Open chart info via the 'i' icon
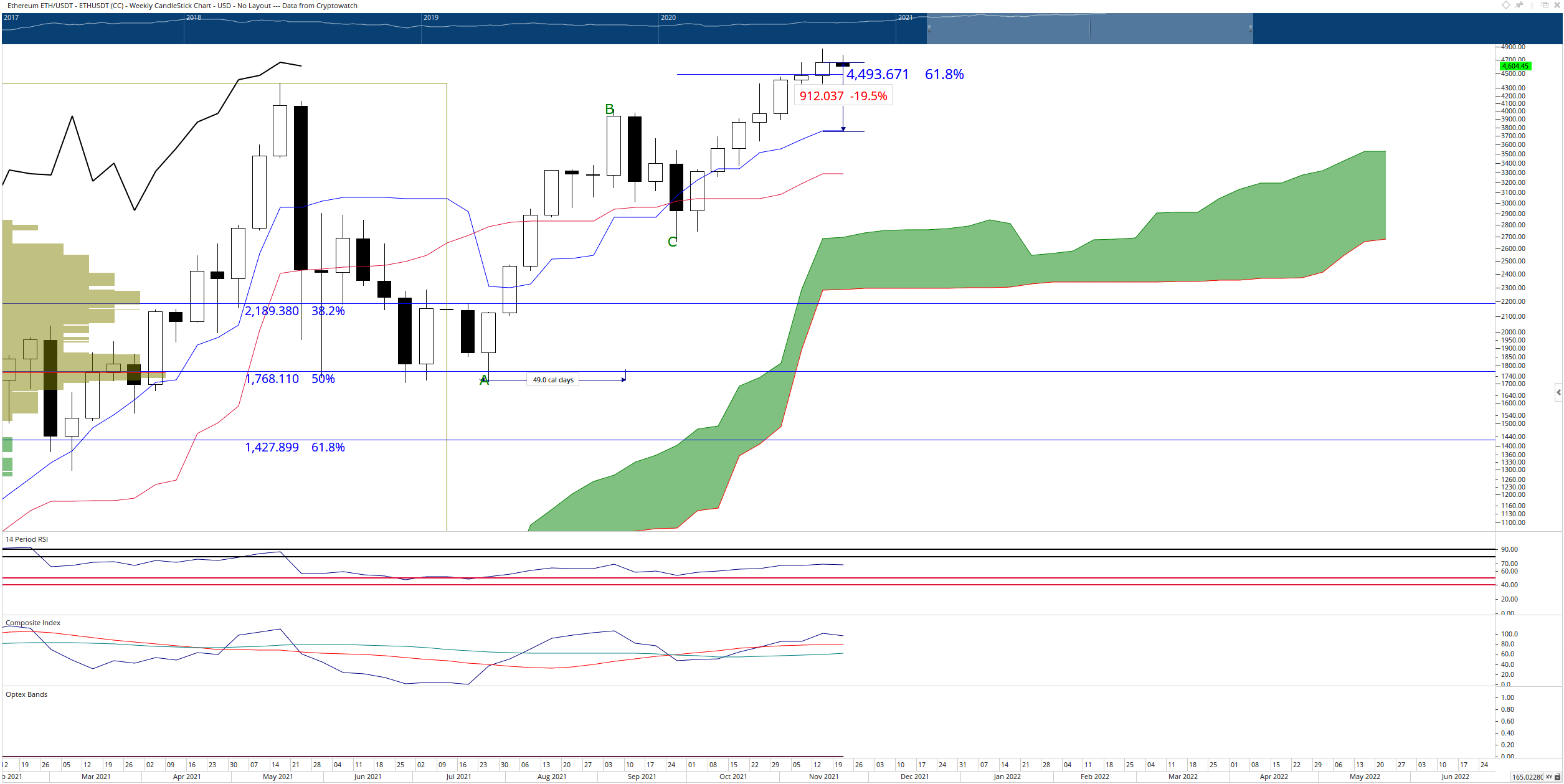Screen dimensions: 1564x784 point(1532,5)
